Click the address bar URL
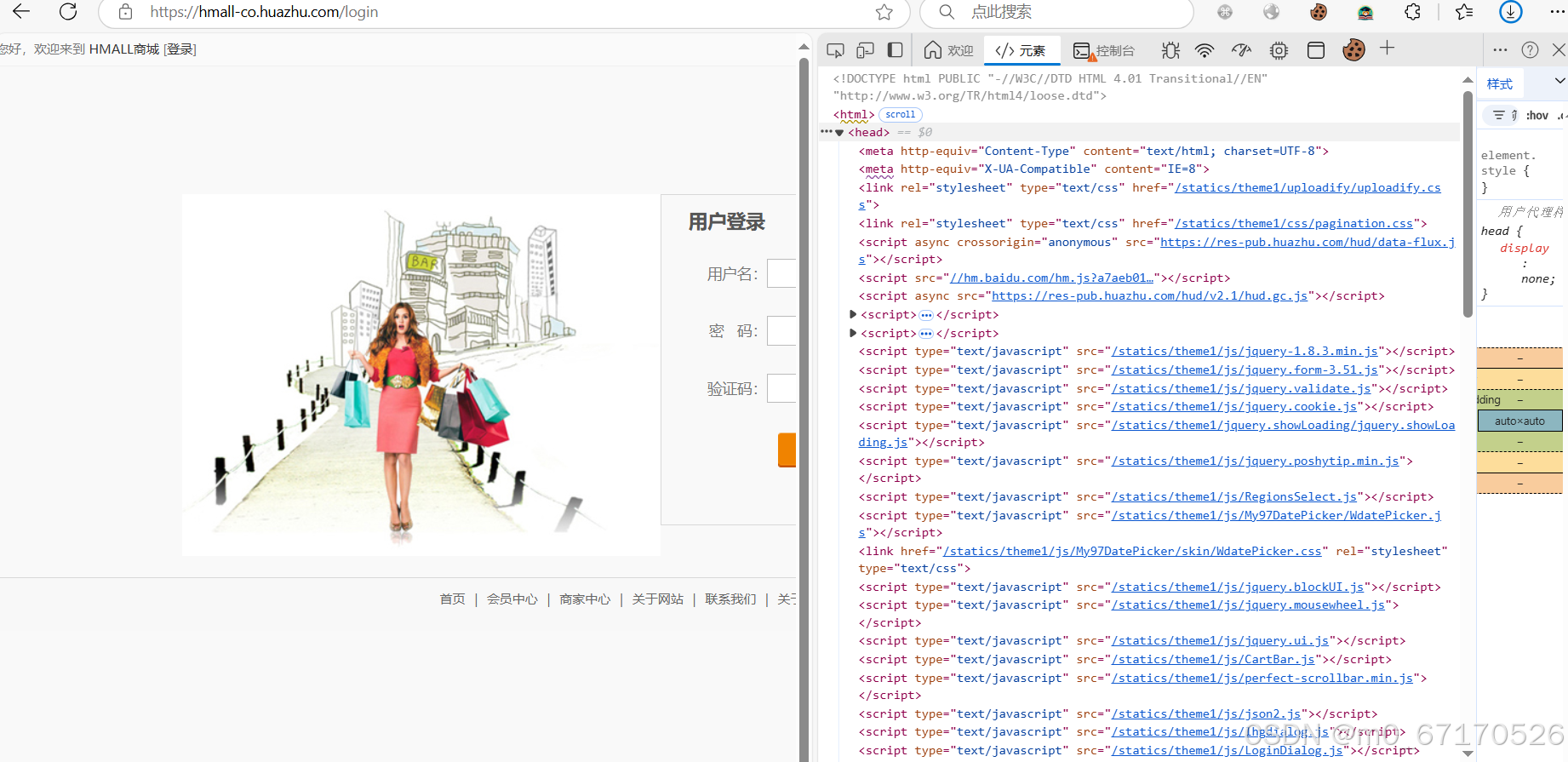 (264, 12)
